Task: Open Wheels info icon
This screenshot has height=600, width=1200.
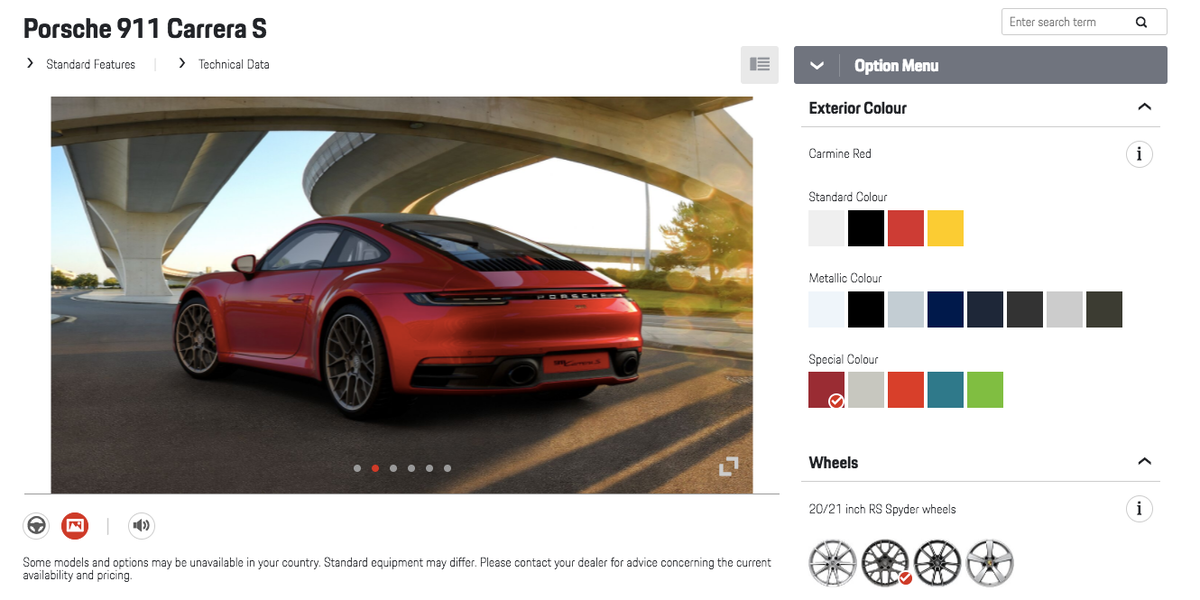Action: [1139, 509]
